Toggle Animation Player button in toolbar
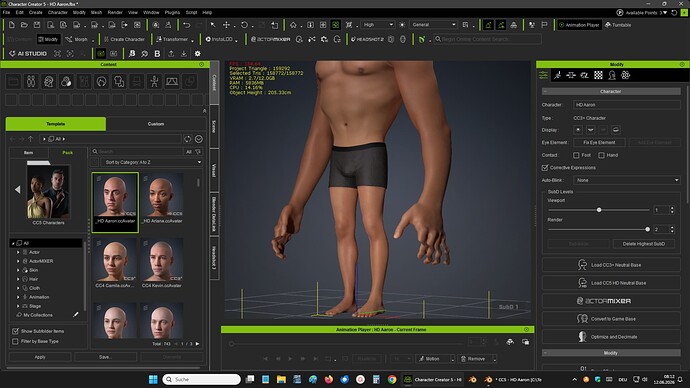Screen dimensions: 690x388 (579, 25)
